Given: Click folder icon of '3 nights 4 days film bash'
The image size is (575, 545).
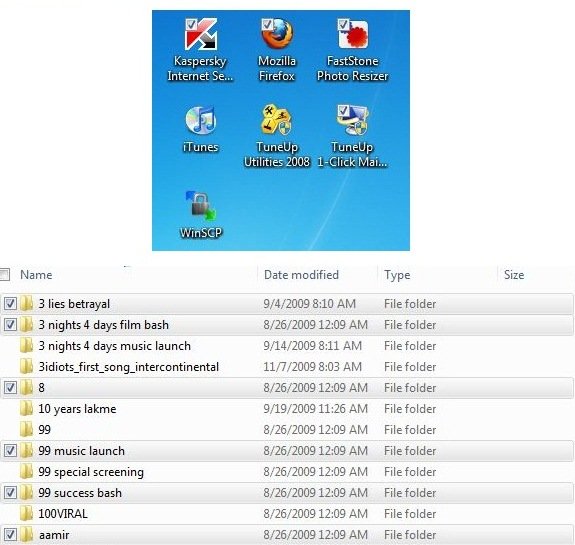Looking at the screenshot, I should coord(26,325).
